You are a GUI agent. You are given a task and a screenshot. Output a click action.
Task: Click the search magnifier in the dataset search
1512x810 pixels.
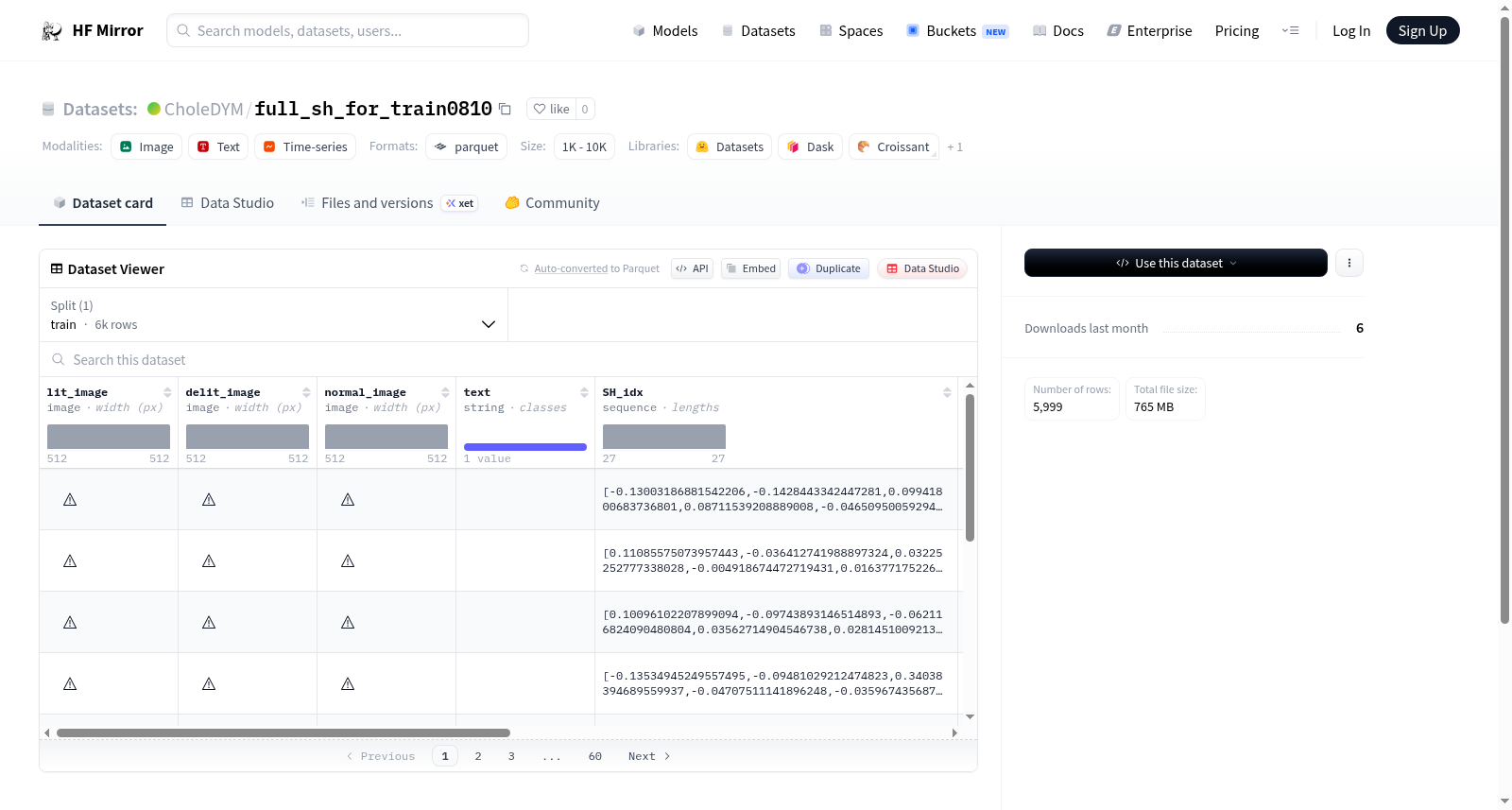coord(59,360)
